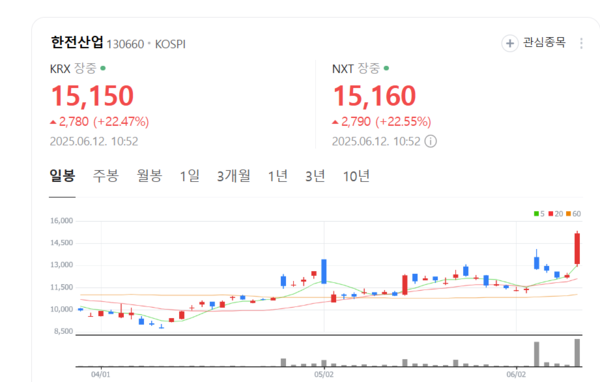Image resolution: width=600 pixels, height=382 pixels.
Task: Select the 3년 chart period tab
Action: coord(315,176)
